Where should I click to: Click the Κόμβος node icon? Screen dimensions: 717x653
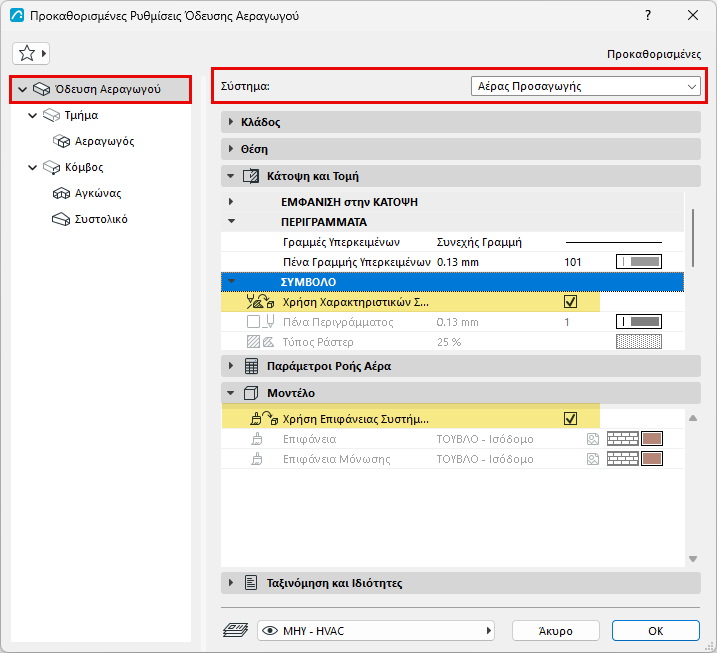tap(51, 167)
